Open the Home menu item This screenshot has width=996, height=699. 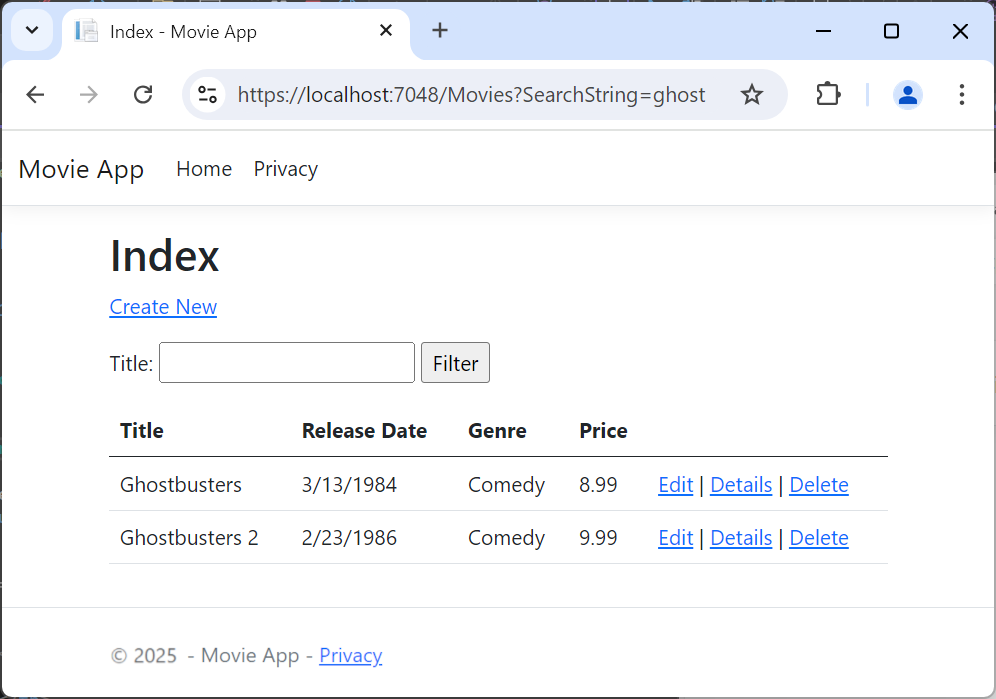click(x=203, y=168)
